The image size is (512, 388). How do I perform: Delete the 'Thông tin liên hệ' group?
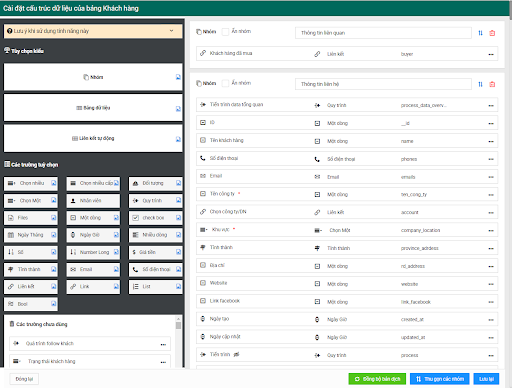coord(492,84)
